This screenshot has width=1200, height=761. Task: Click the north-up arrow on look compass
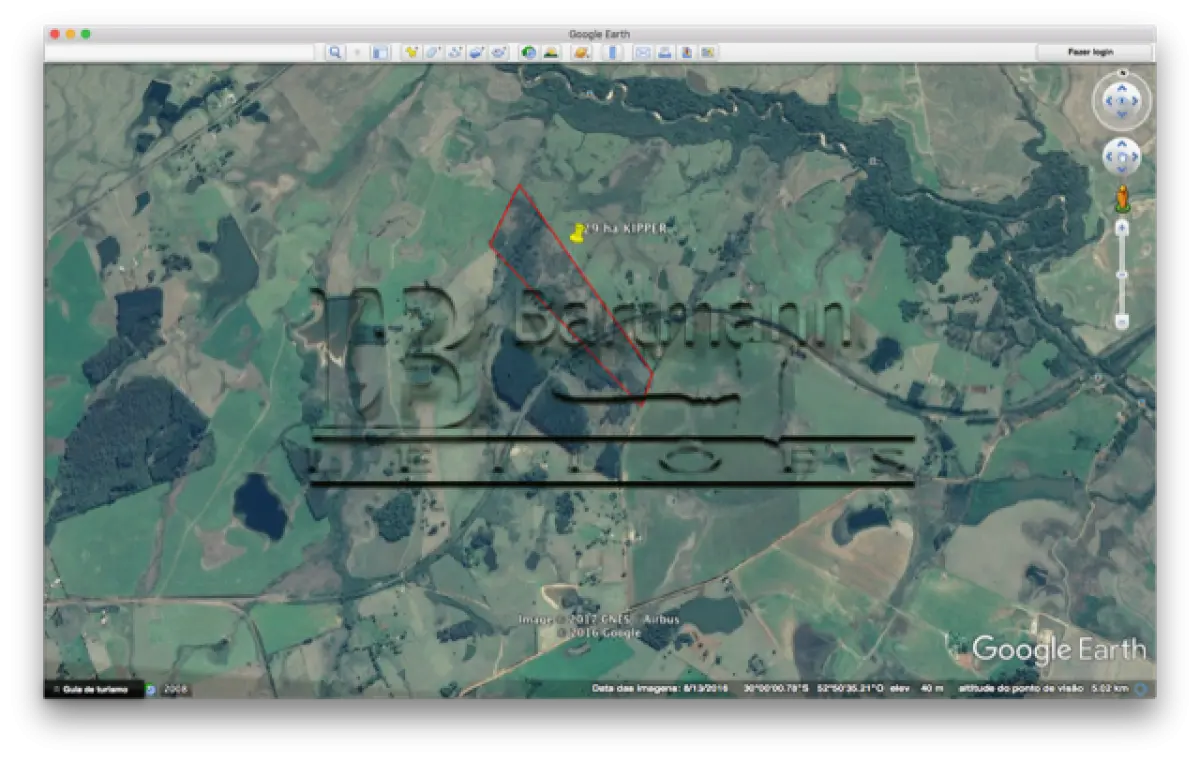point(1121,86)
